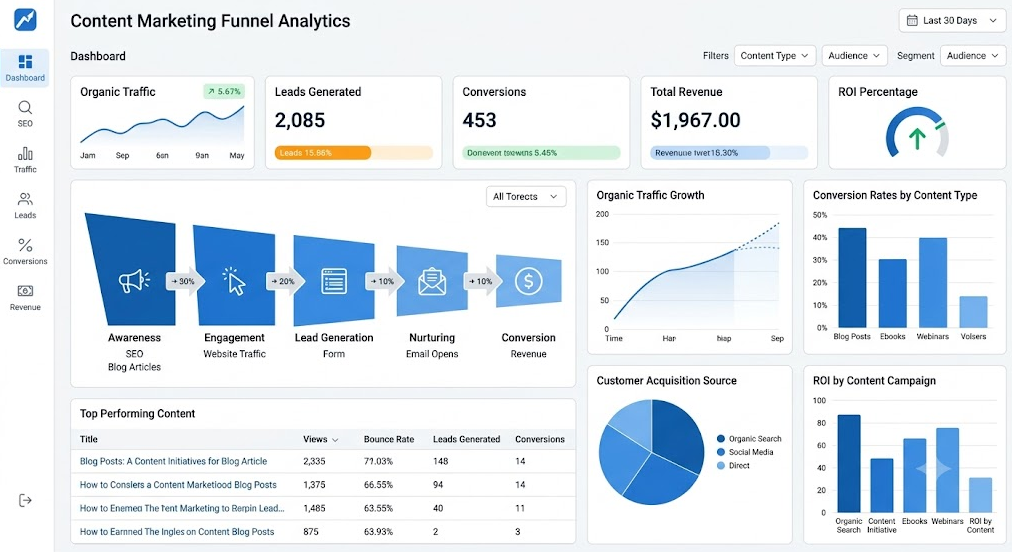
Task: Open Blog Posts: A Content Initiatives link
Action: coord(173,461)
